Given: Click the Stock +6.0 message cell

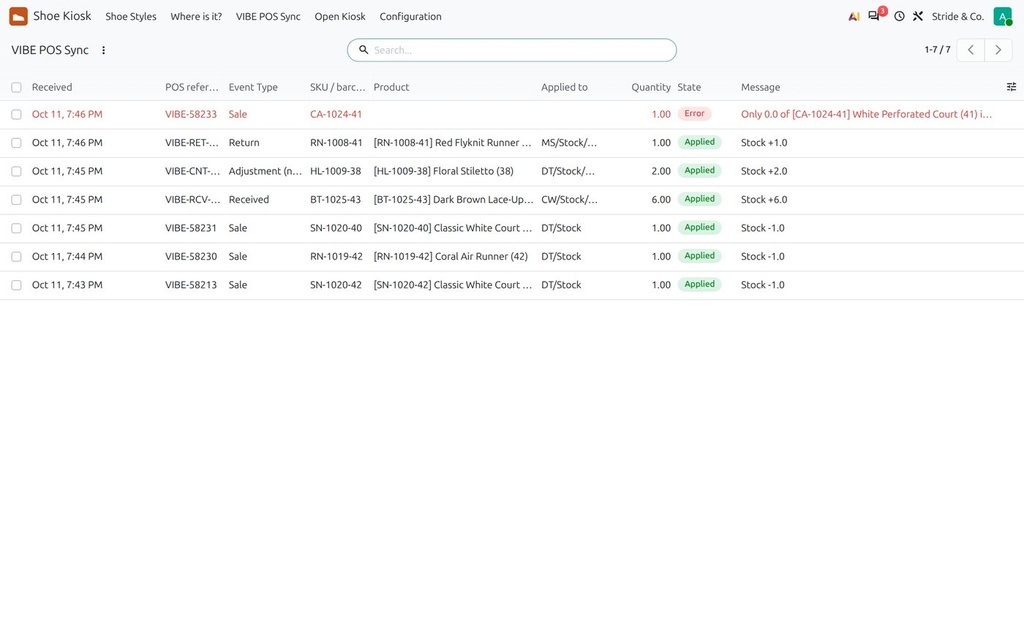Looking at the screenshot, I should [764, 199].
